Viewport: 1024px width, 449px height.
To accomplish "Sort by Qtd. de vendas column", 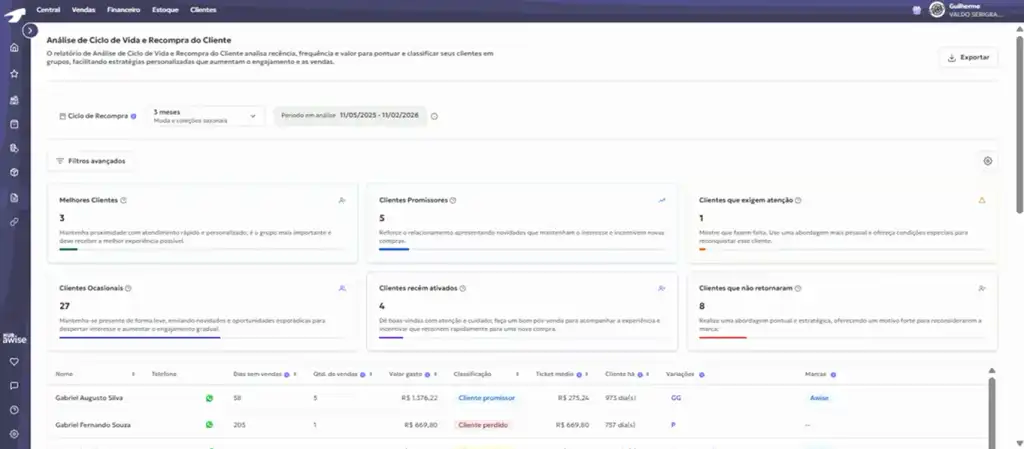I will pyautogui.click(x=370, y=374).
